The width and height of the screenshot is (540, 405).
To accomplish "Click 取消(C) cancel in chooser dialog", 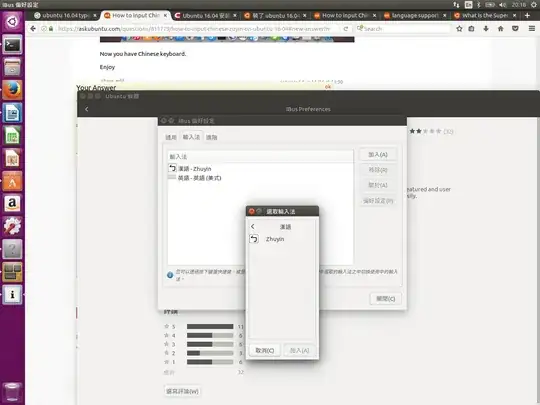I will click(x=264, y=351).
